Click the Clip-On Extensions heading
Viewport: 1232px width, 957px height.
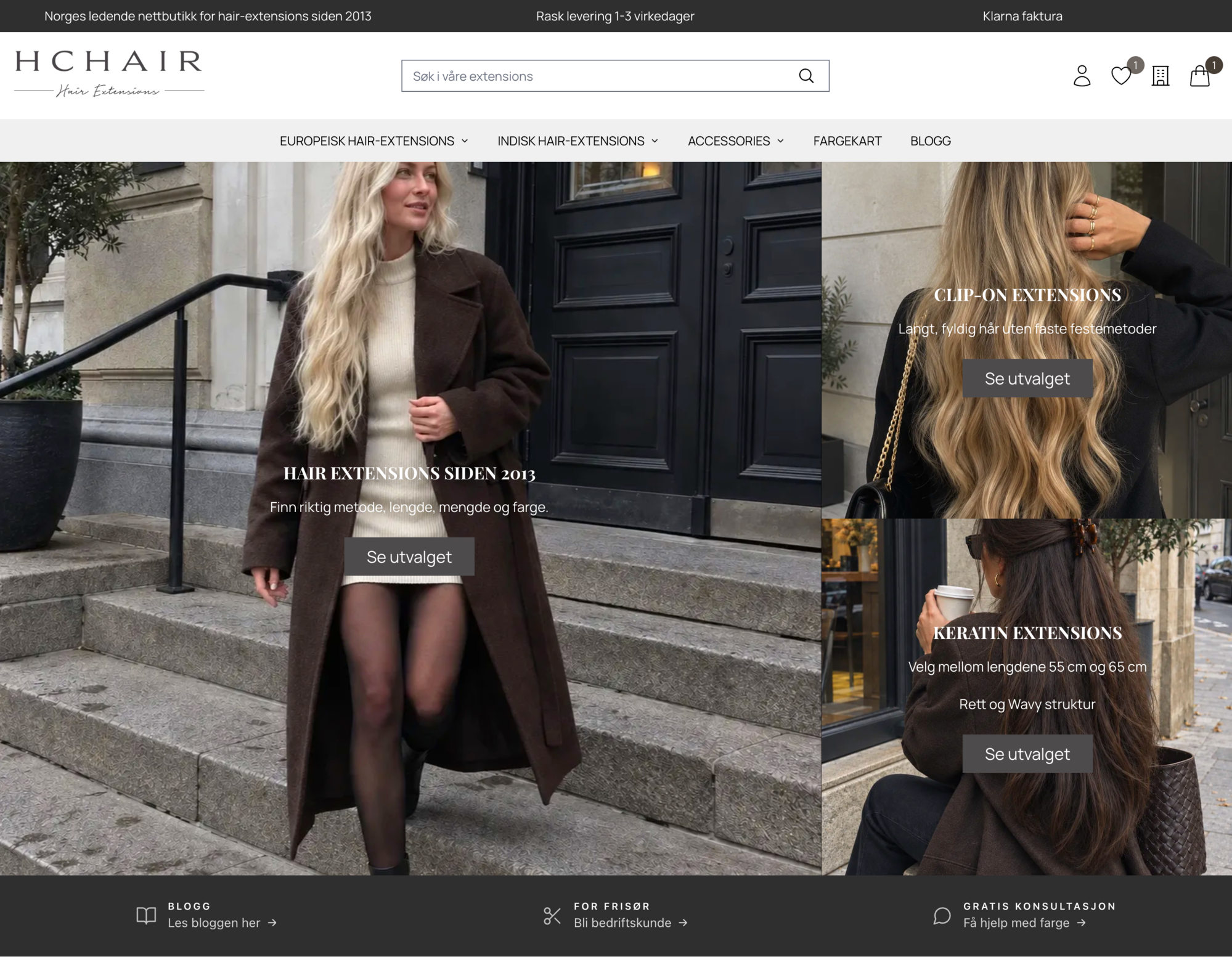[x=1027, y=295]
